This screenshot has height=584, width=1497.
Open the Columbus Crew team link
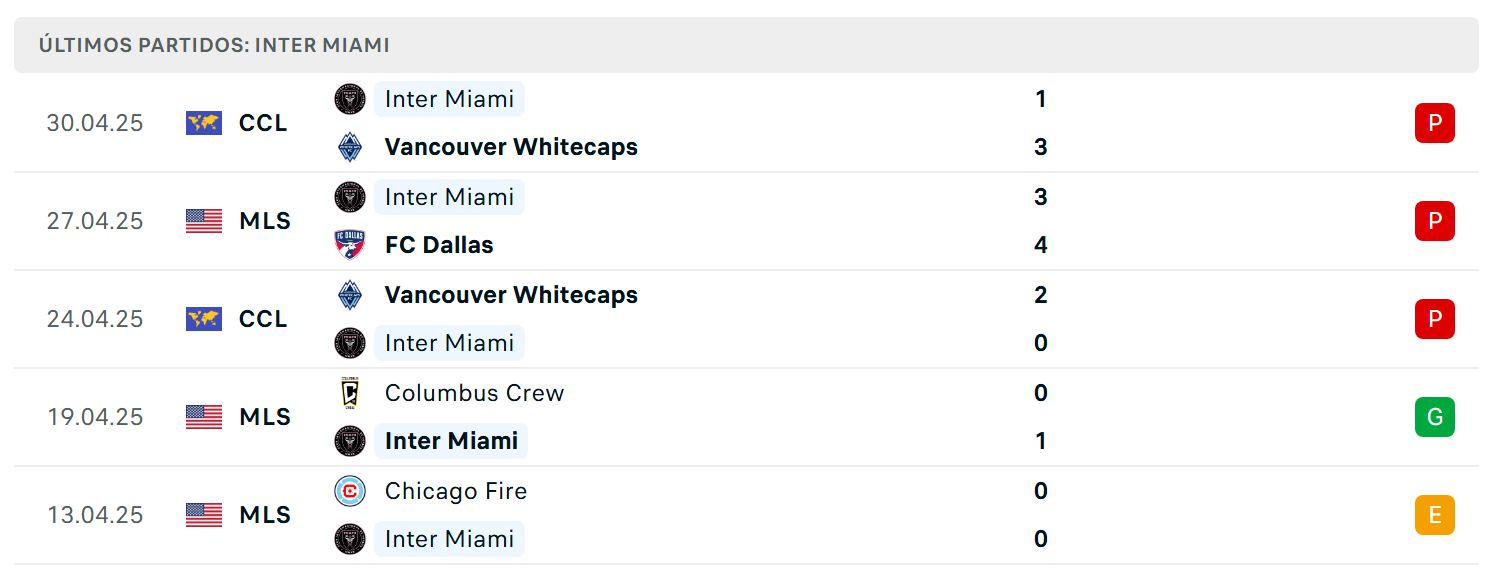click(475, 393)
